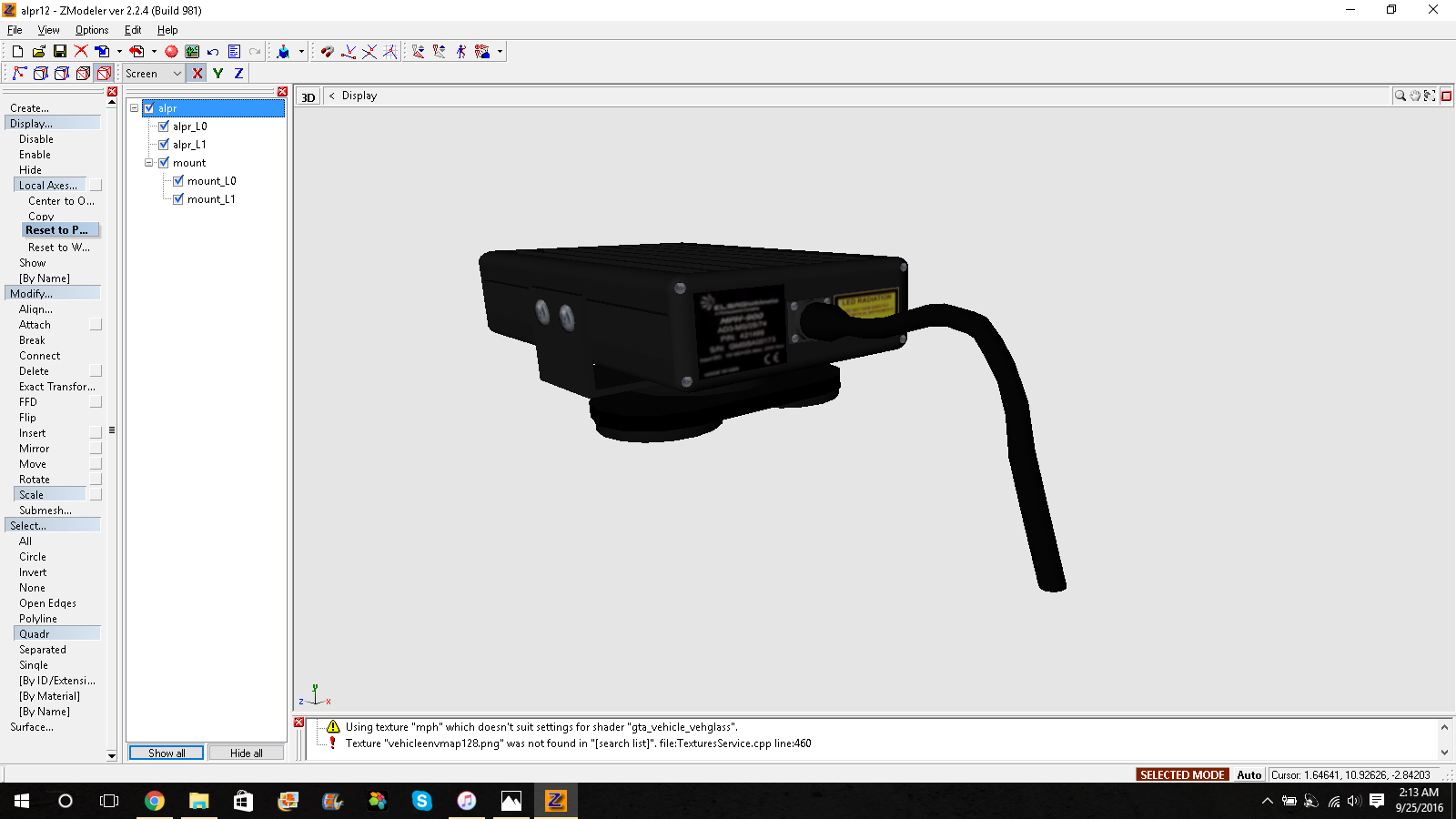Click the viewport zoom magnifier icon
The image size is (1456, 819).
point(1400,96)
